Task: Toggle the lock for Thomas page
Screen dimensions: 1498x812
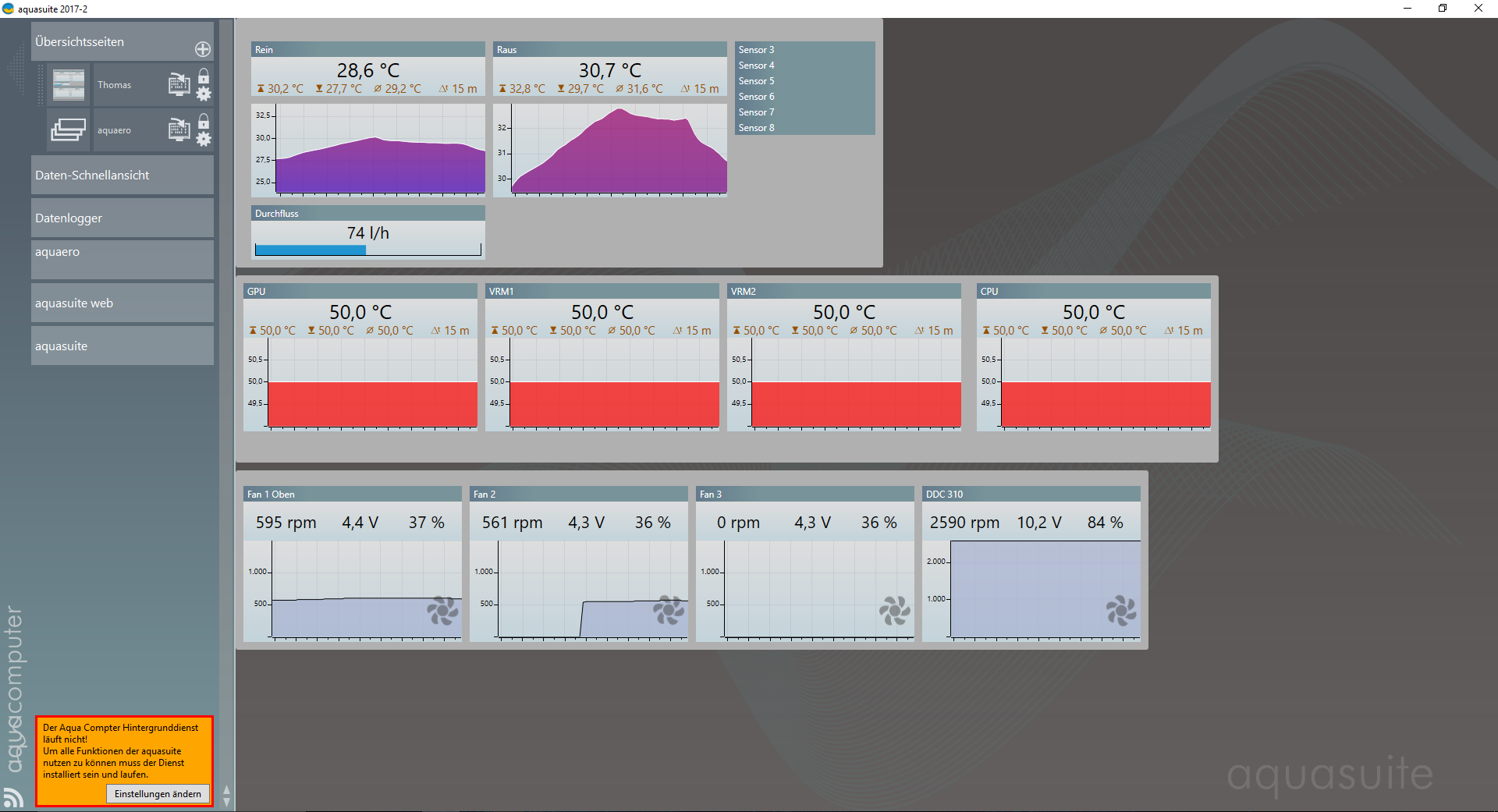Action: pos(204,76)
